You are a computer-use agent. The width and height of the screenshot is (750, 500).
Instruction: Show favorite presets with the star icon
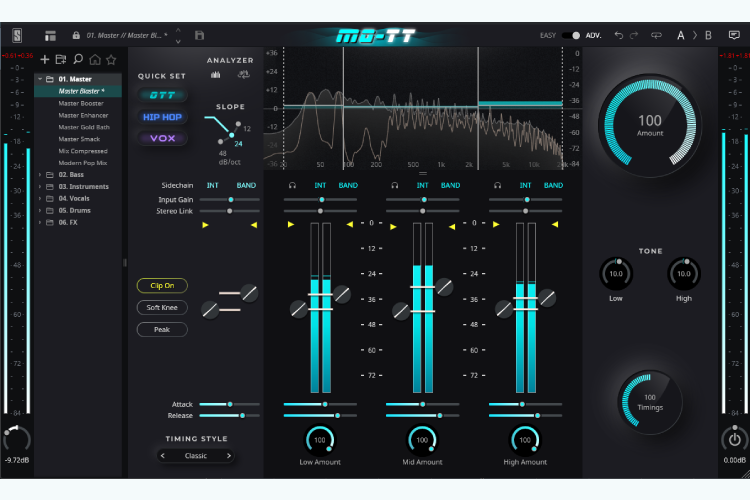tap(111, 59)
